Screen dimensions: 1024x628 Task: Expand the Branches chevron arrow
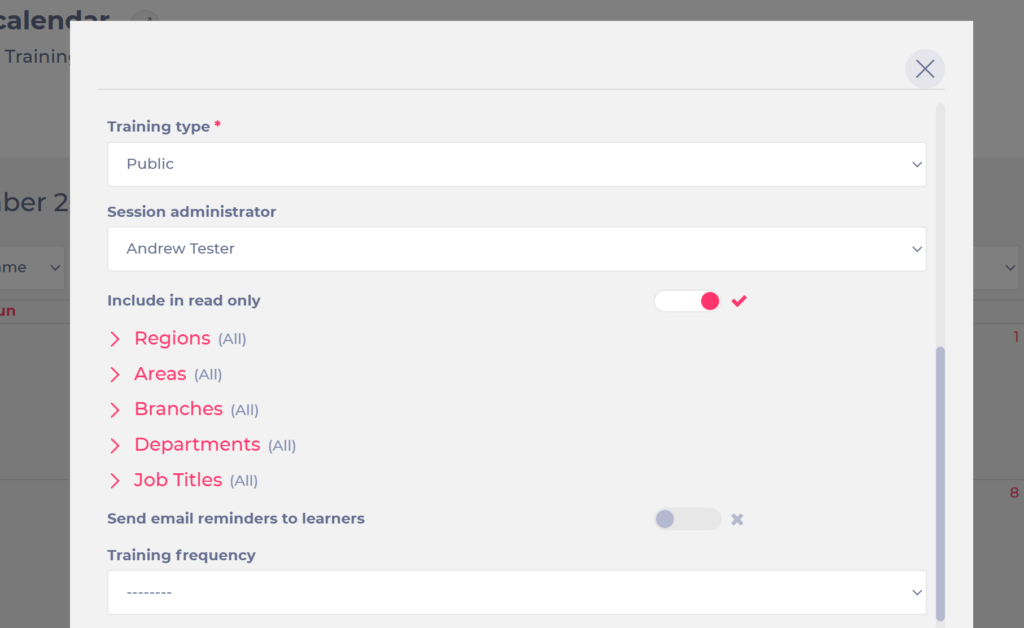click(115, 409)
